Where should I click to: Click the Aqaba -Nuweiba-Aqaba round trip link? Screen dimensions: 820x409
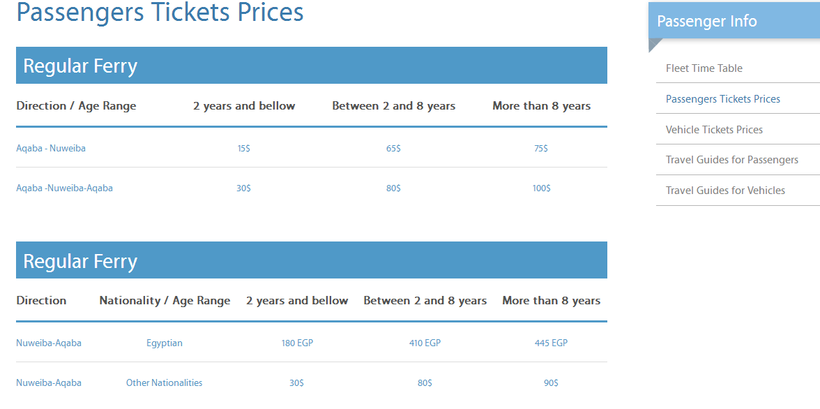point(64,188)
